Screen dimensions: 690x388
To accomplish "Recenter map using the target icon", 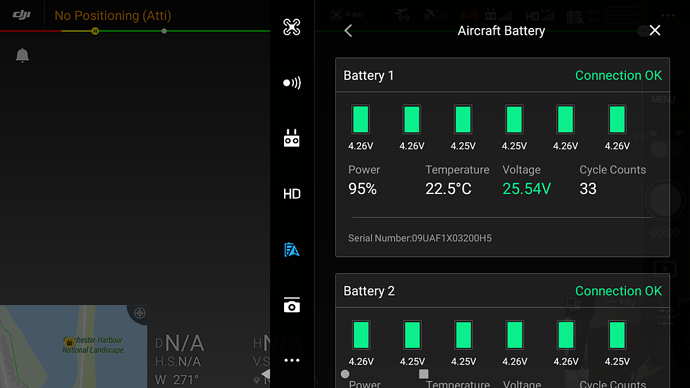I will 139,313.
